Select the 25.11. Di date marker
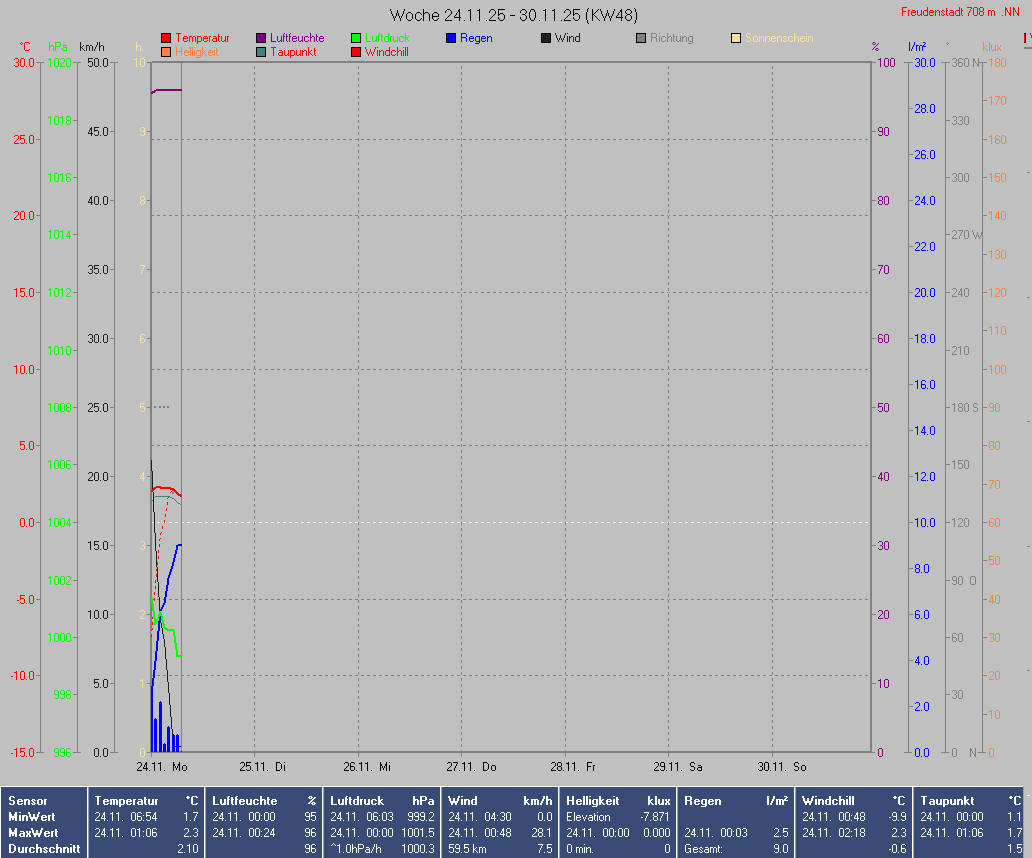The image size is (1032, 858). pos(260,767)
